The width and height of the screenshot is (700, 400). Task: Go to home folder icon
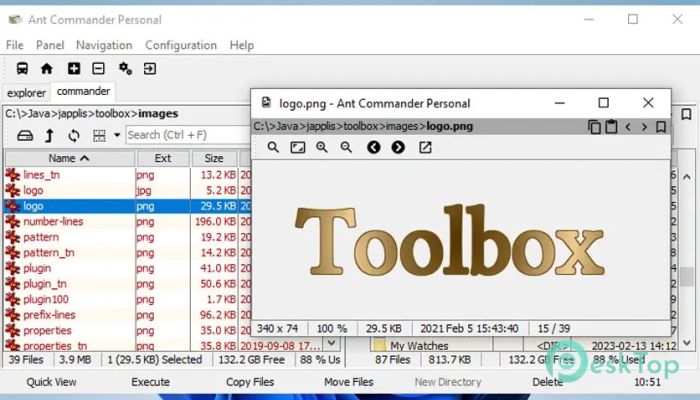pyautogui.click(x=46, y=69)
